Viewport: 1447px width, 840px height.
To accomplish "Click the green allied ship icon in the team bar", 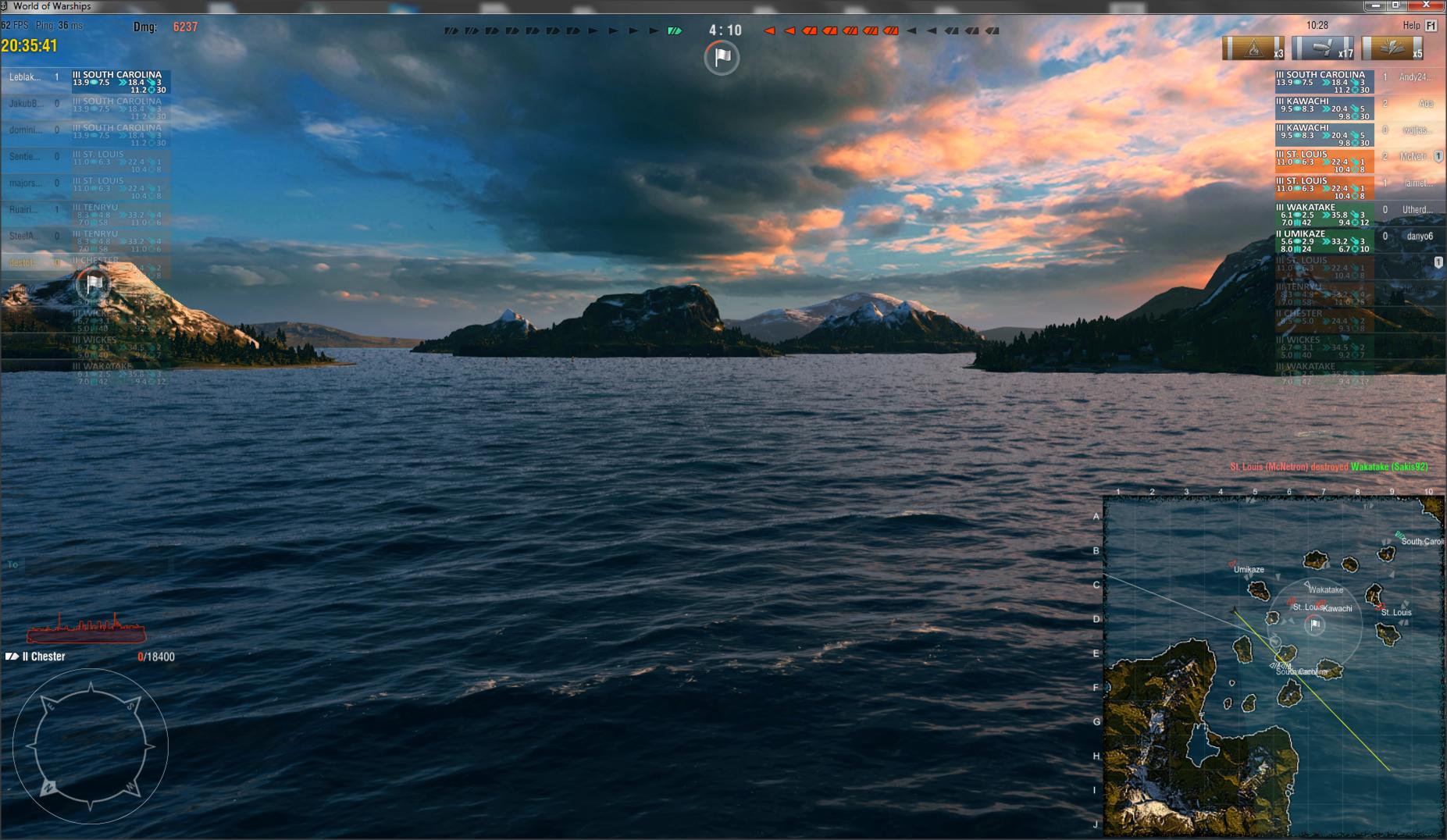I will click(x=675, y=31).
